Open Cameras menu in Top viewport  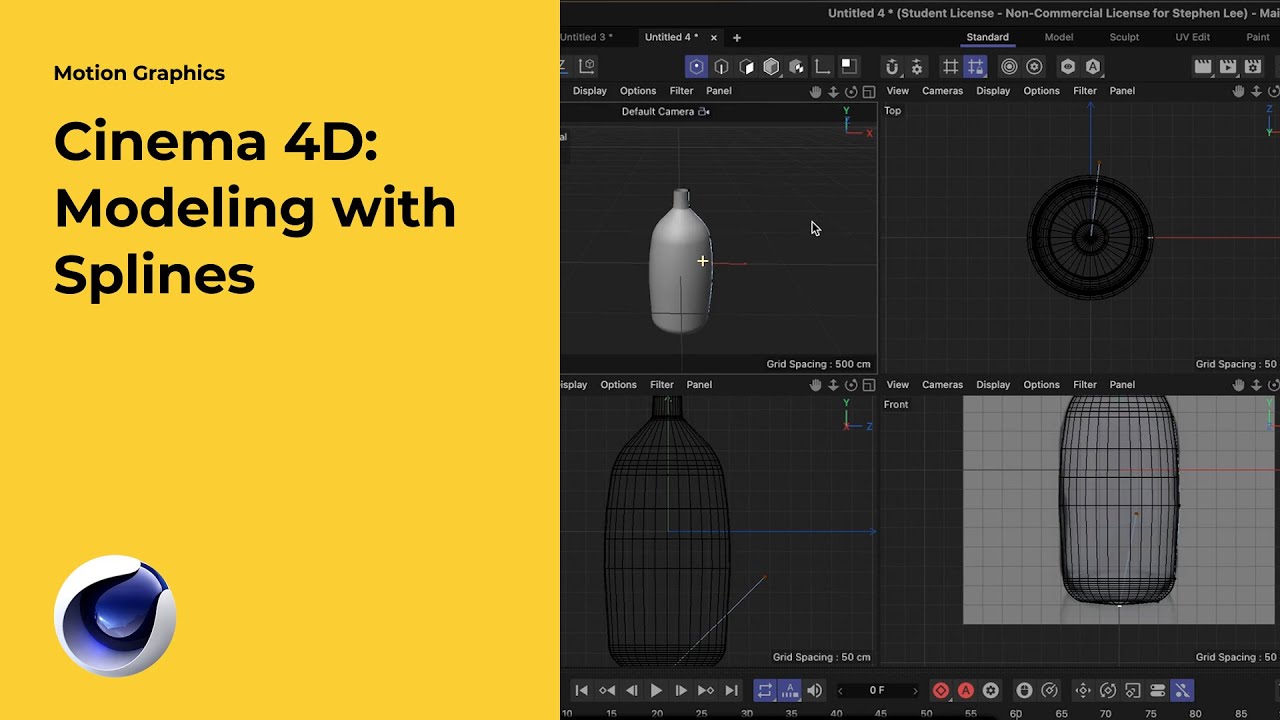click(x=942, y=91)
